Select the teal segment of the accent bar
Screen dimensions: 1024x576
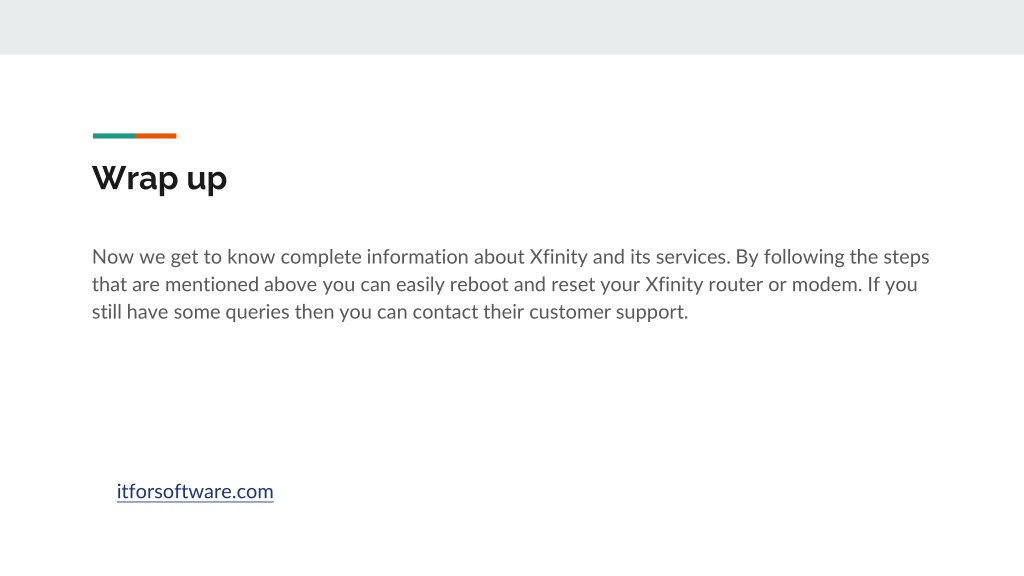pyautogui.click(x=114, y=136)
